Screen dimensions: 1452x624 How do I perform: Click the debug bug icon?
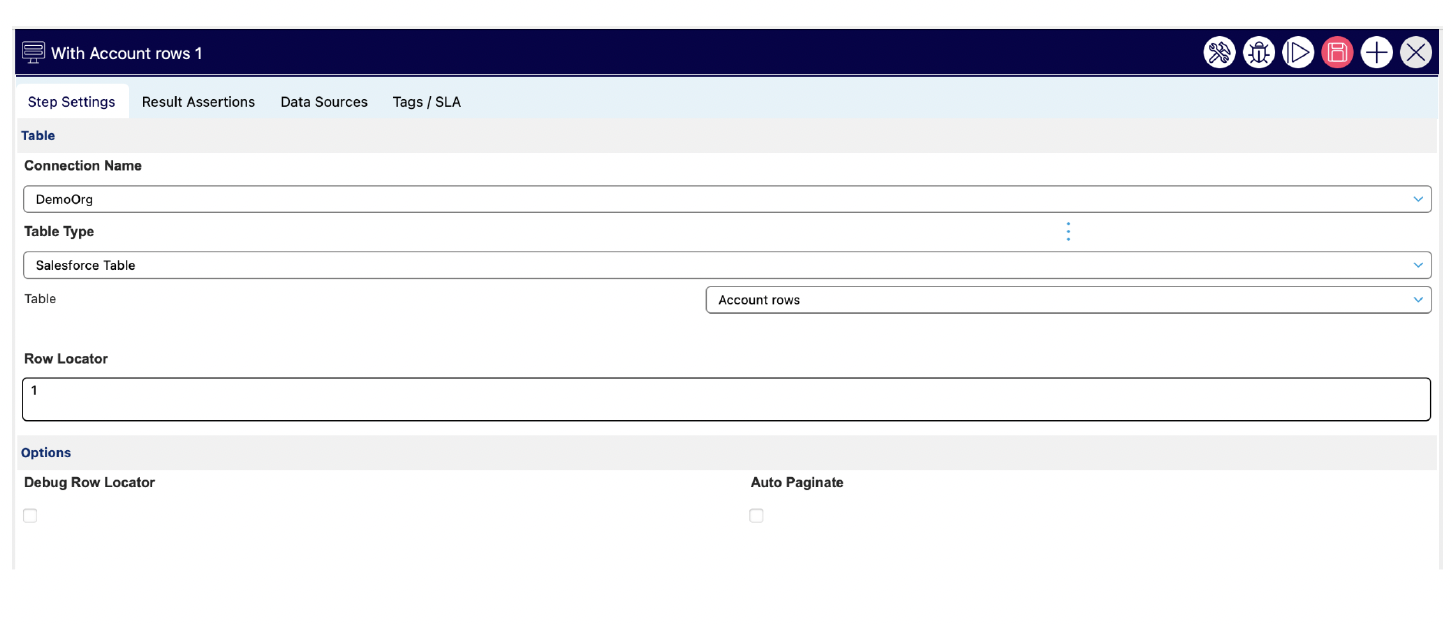[1259, 53]
